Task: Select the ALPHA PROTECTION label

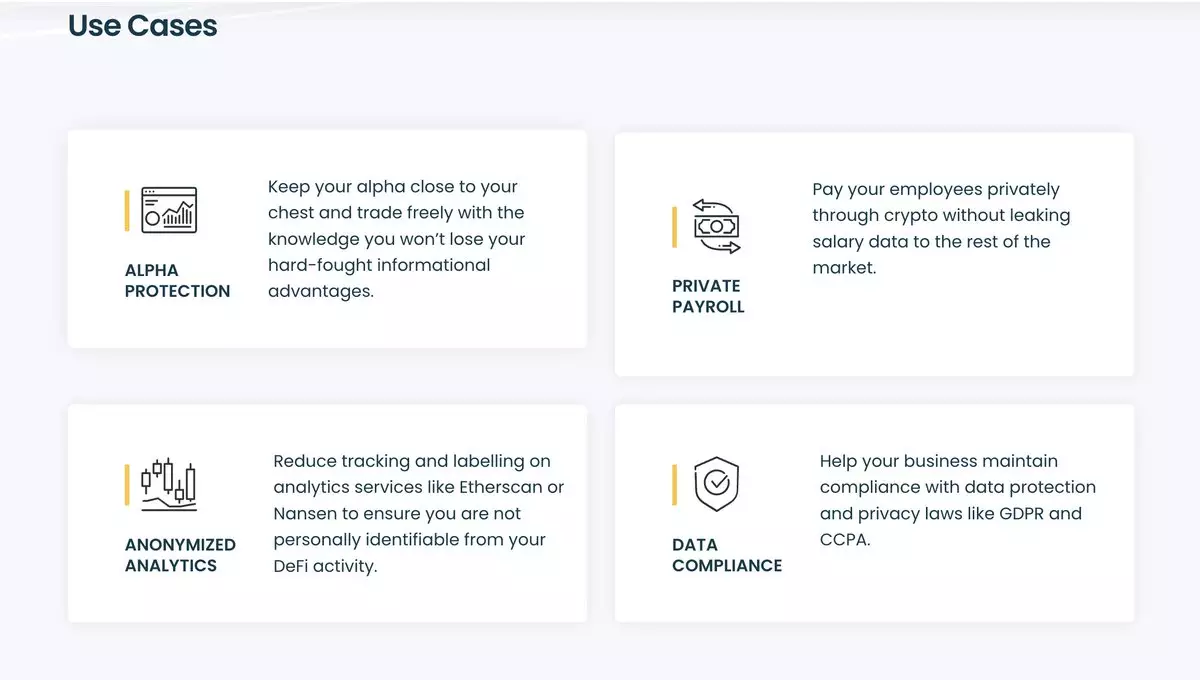Action: (x=177, y=281)
